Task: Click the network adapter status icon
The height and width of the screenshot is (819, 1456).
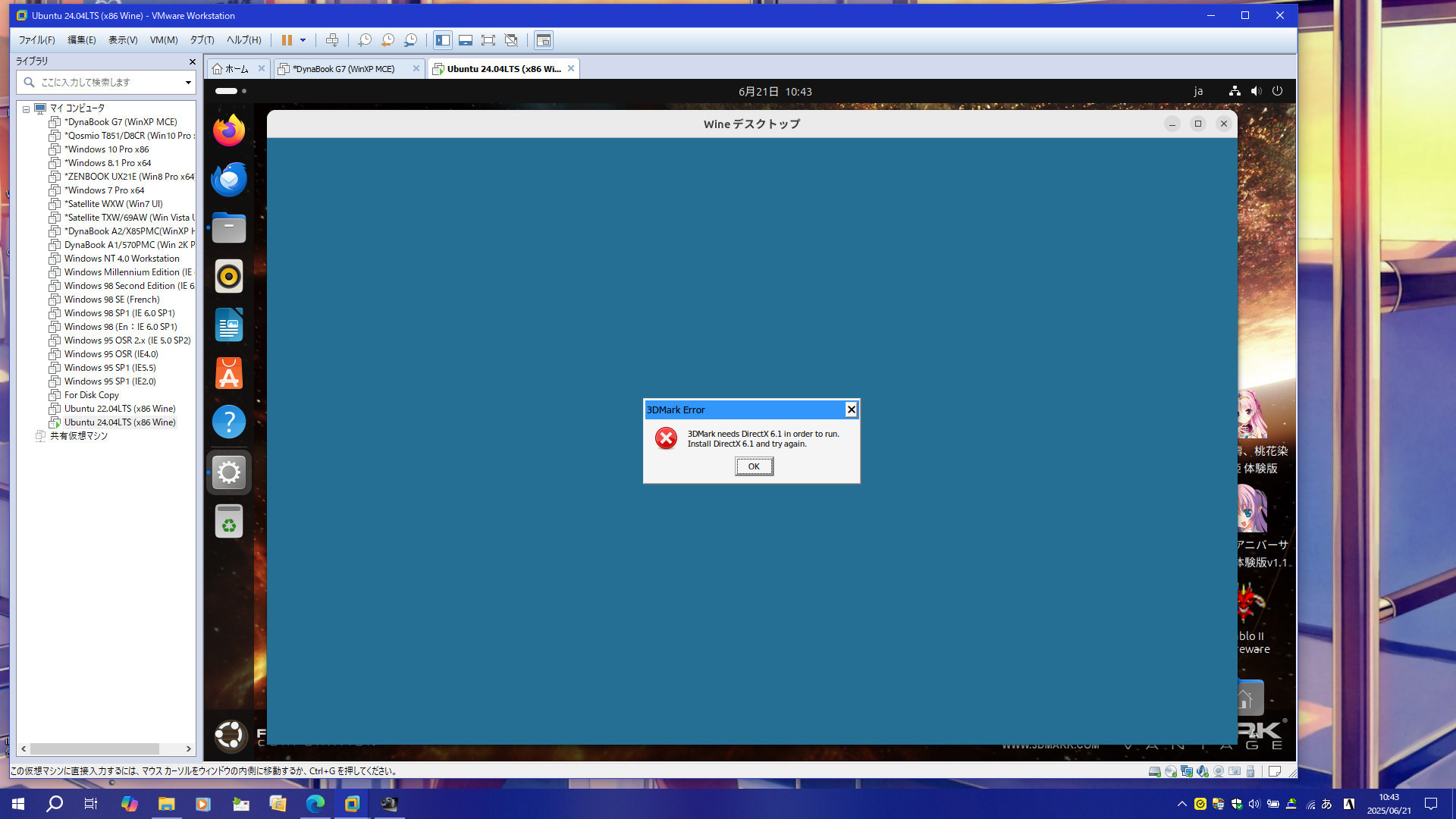Action: tap(1186, 771)
